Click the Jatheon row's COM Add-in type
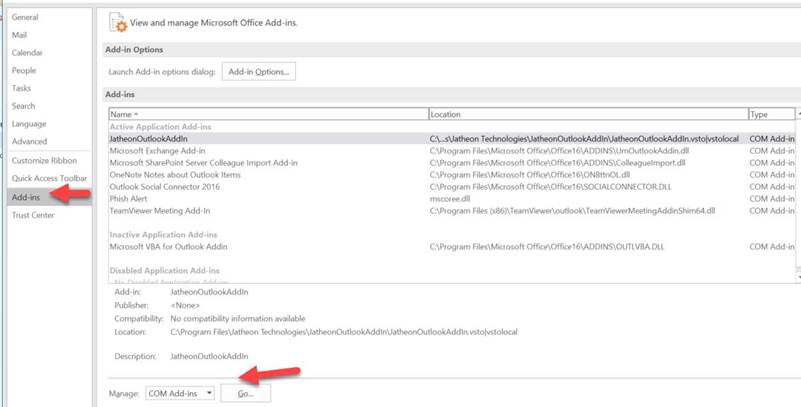 772,139
